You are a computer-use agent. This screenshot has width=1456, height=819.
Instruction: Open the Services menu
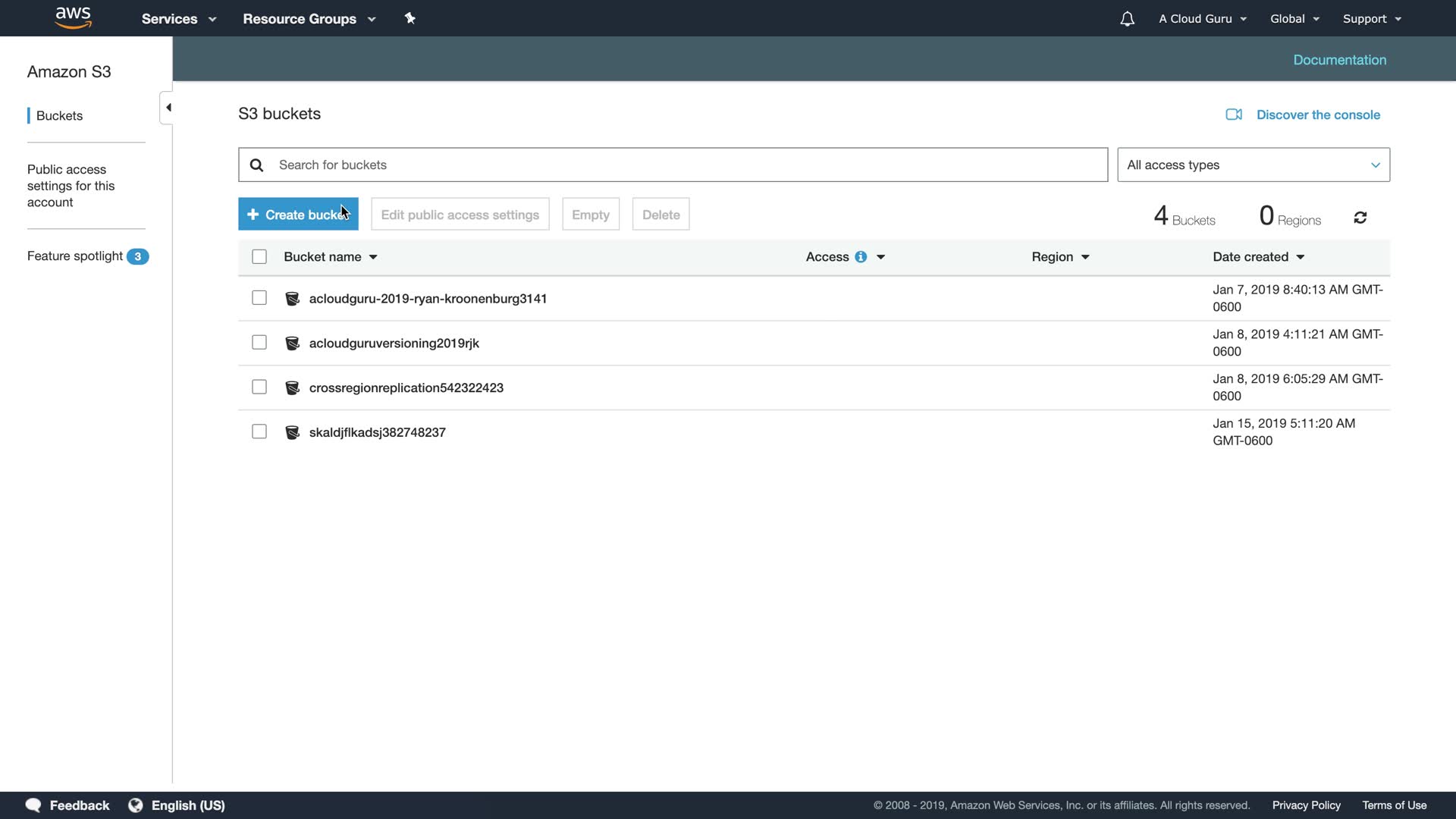(x=178, y=19)
